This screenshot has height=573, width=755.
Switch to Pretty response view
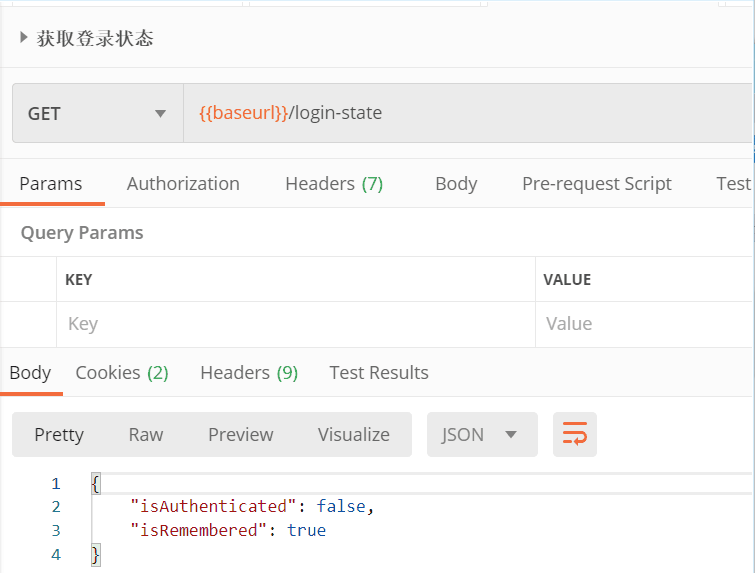[59, 434]
